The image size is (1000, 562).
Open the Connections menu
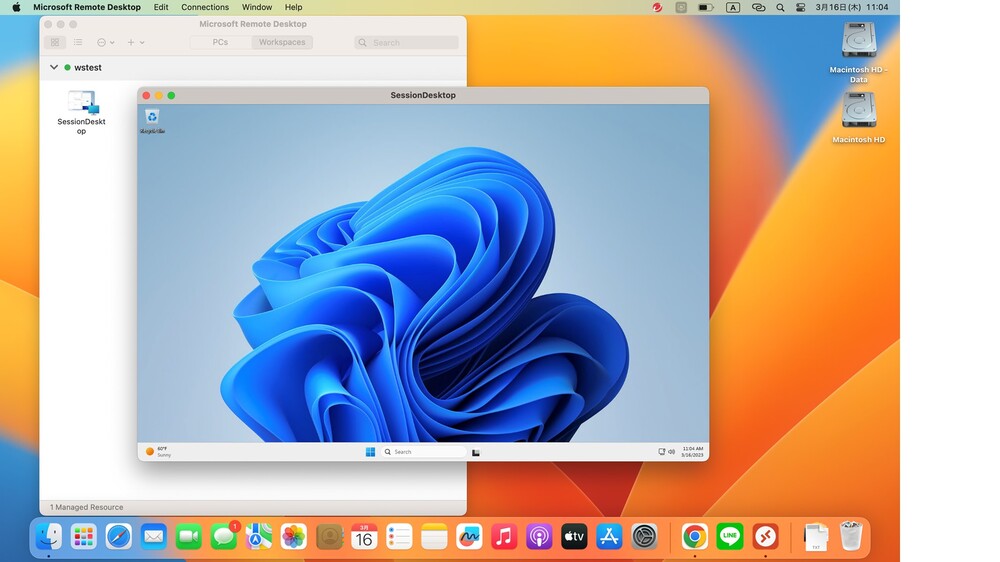coord(205,7)
